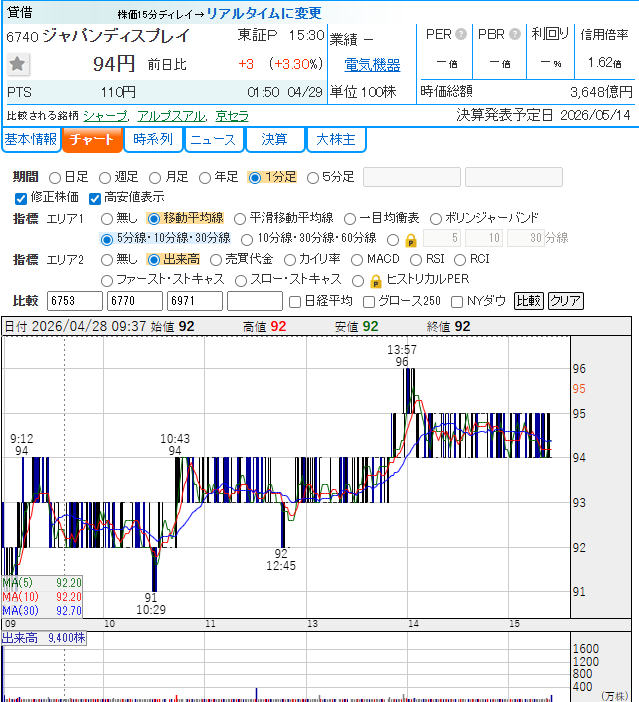Open 決算 tab

pyautogui.click(x=274, y=140)
